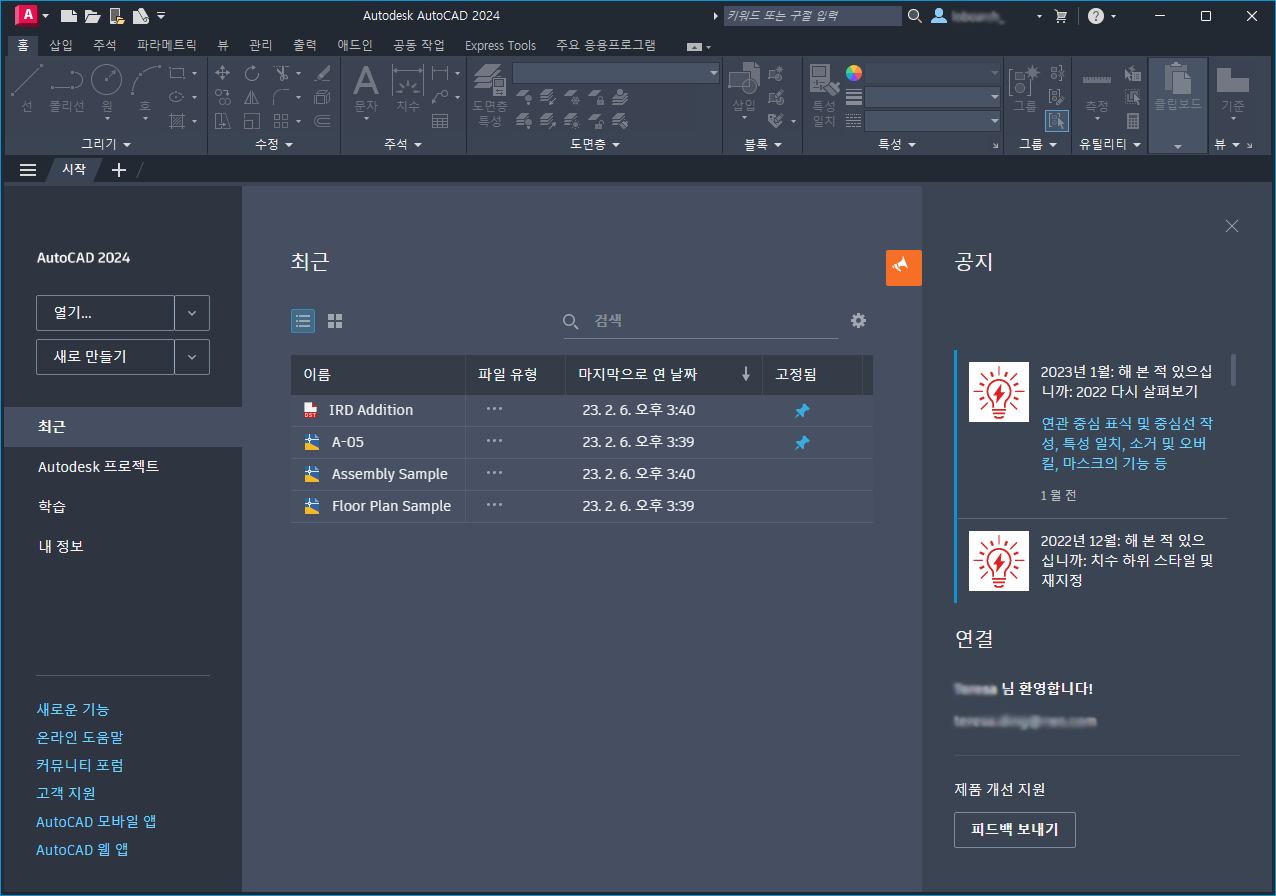This screenshot has height=896, width=1276.
Task: Open the 파라메트릭 ribbon tab
Action: (166, 45)
